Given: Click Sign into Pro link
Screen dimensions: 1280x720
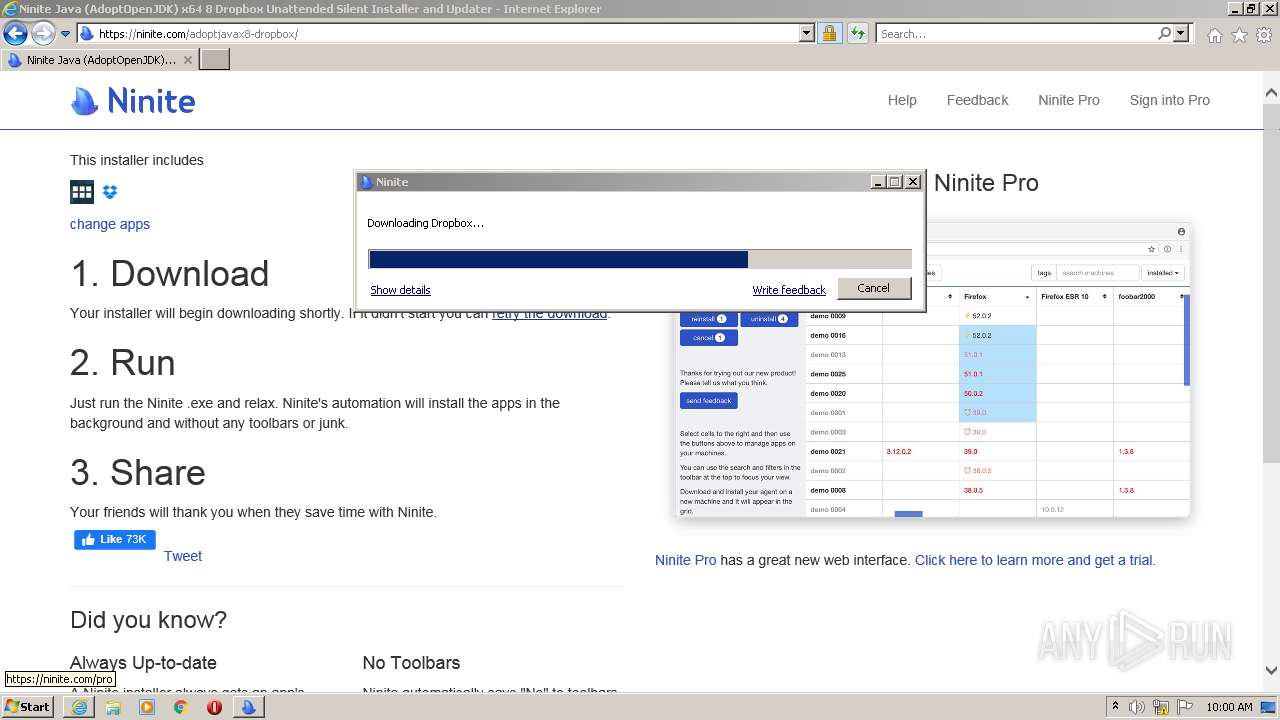Looking at the screenshot, I should tap(1169, 100).
